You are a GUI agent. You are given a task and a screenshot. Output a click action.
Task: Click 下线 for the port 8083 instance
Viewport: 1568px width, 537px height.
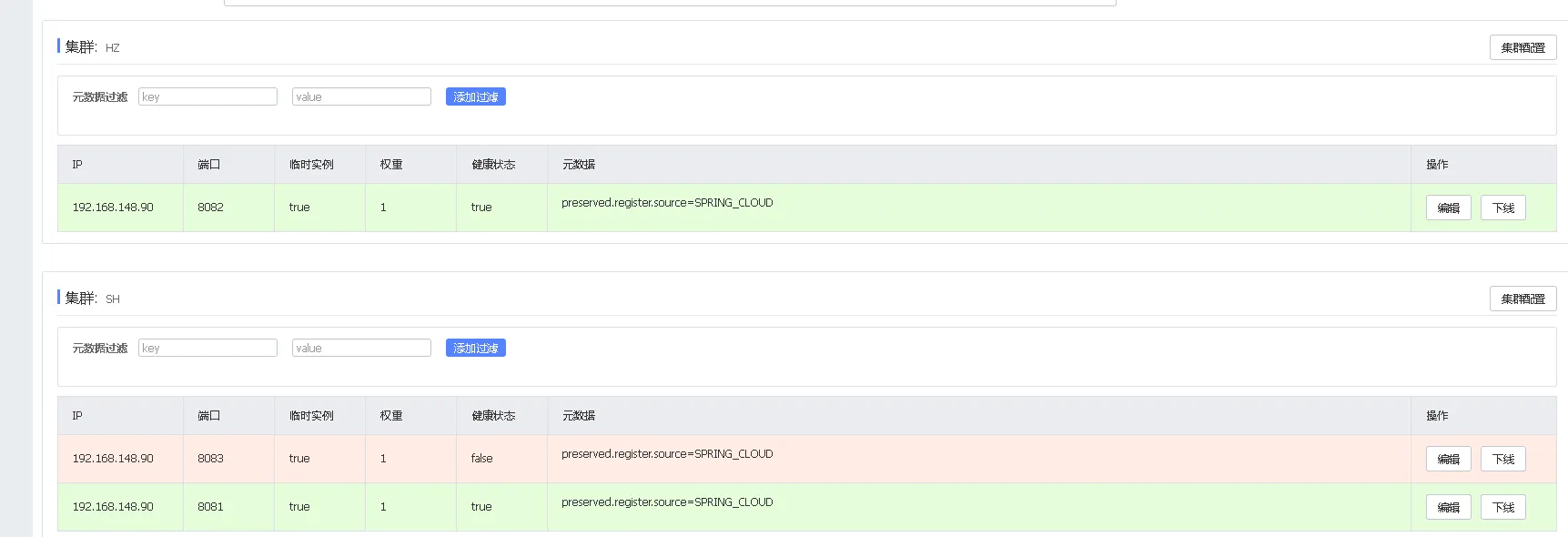coord(1502,459)
